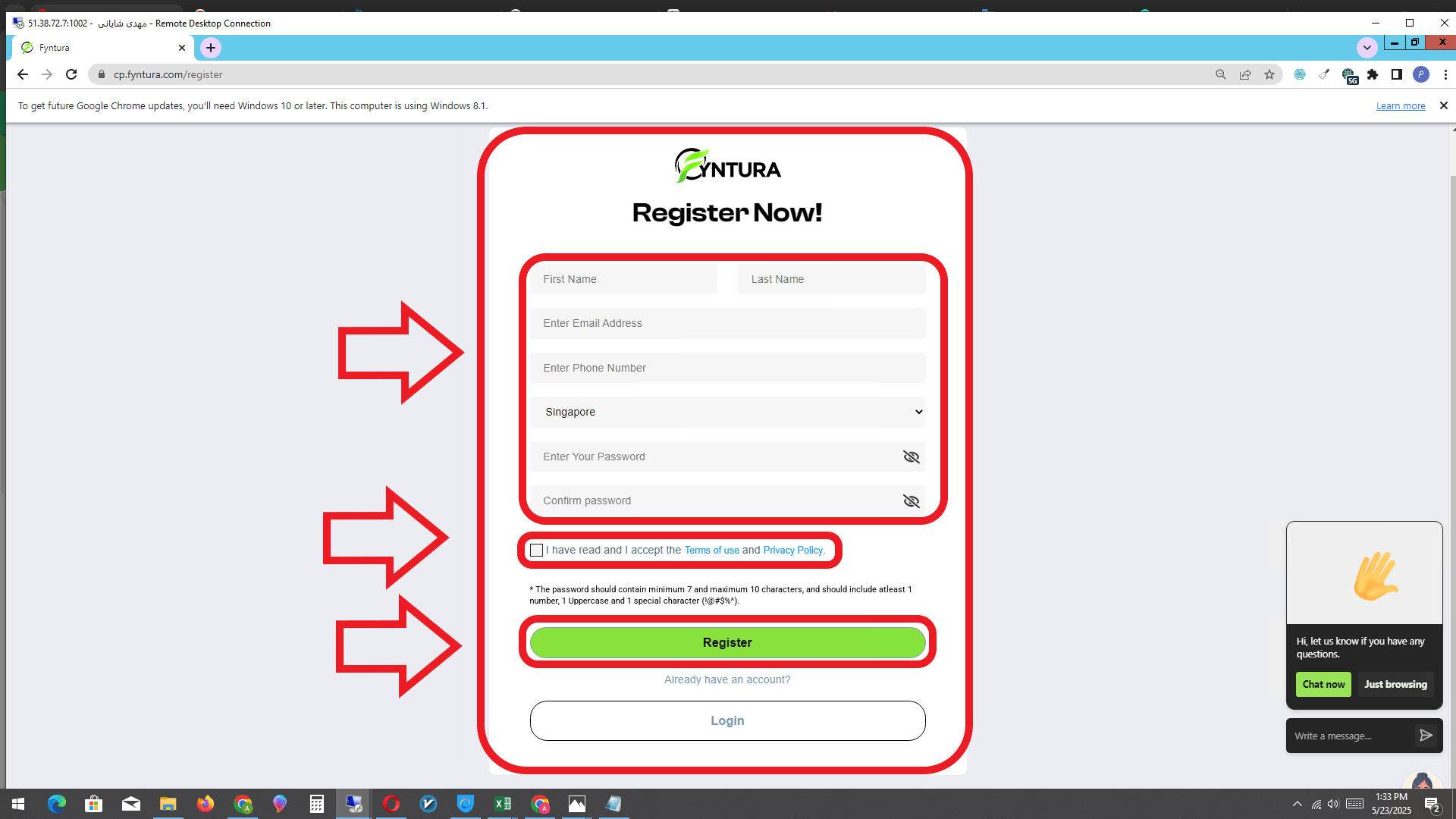Open the network icon in the tray
This screenshot has width=1456, height=819.
tap(1316, 804)
